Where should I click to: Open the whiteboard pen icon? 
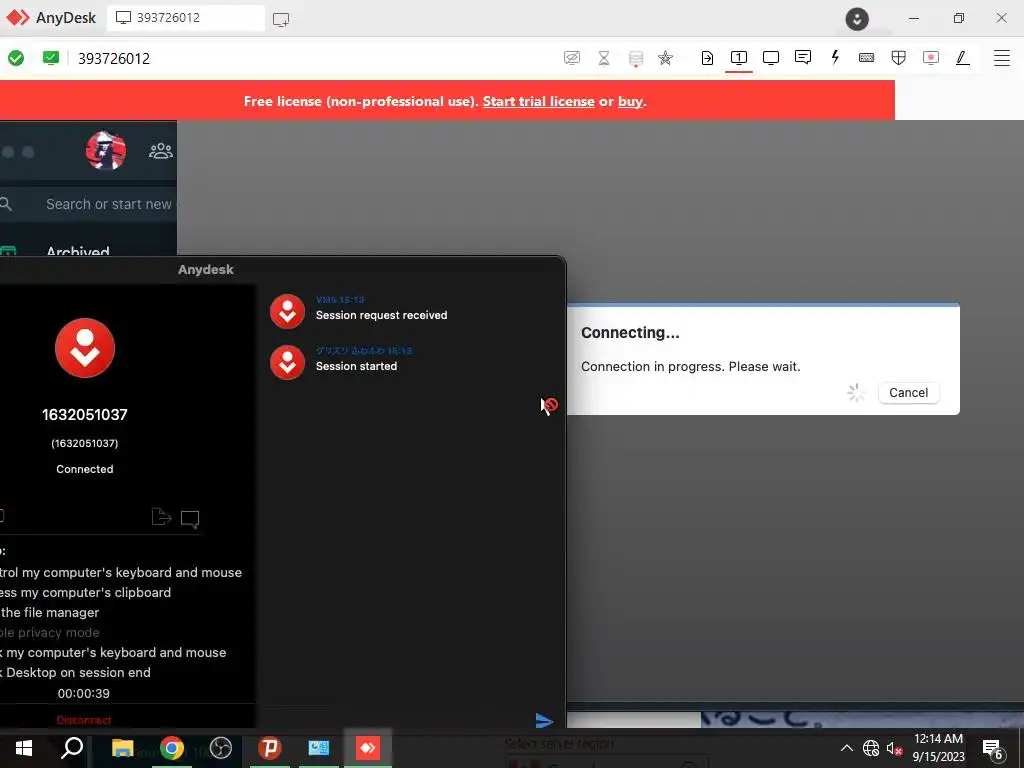(963, 58)
